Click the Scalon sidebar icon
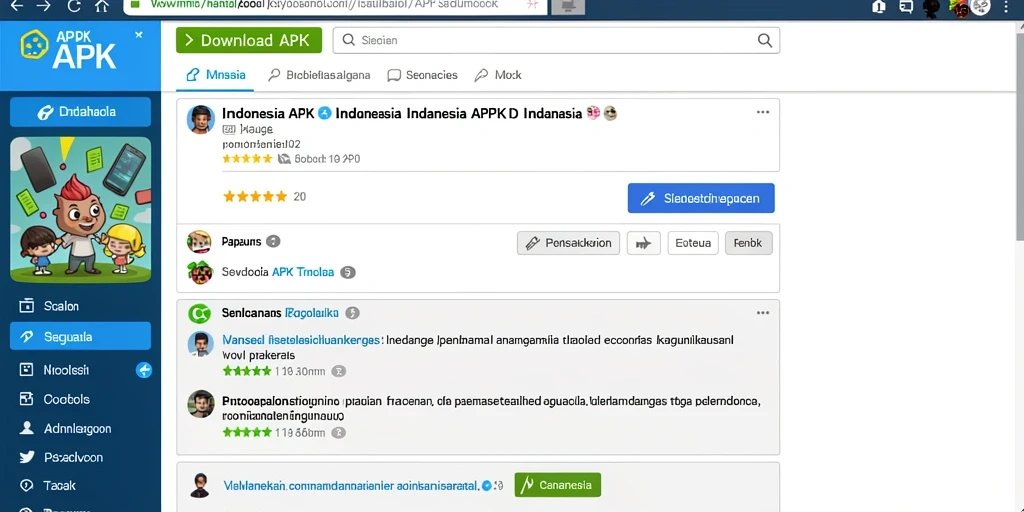Viewport: 1024px width, 512px height. 26,305
